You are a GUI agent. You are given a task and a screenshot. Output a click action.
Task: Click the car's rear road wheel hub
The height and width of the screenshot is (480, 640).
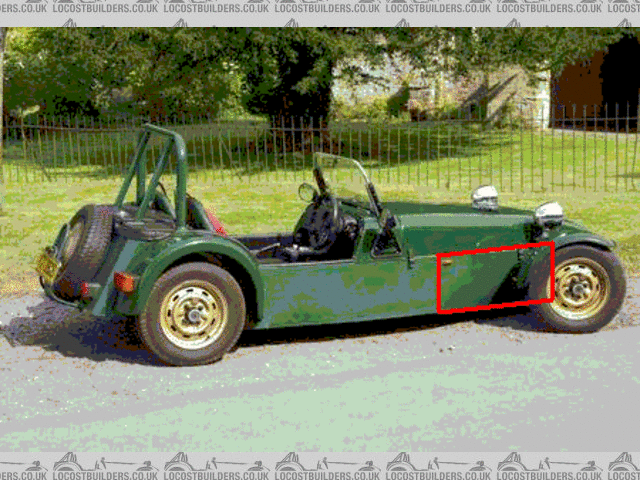pyautogui.click(x=193, y=315)
